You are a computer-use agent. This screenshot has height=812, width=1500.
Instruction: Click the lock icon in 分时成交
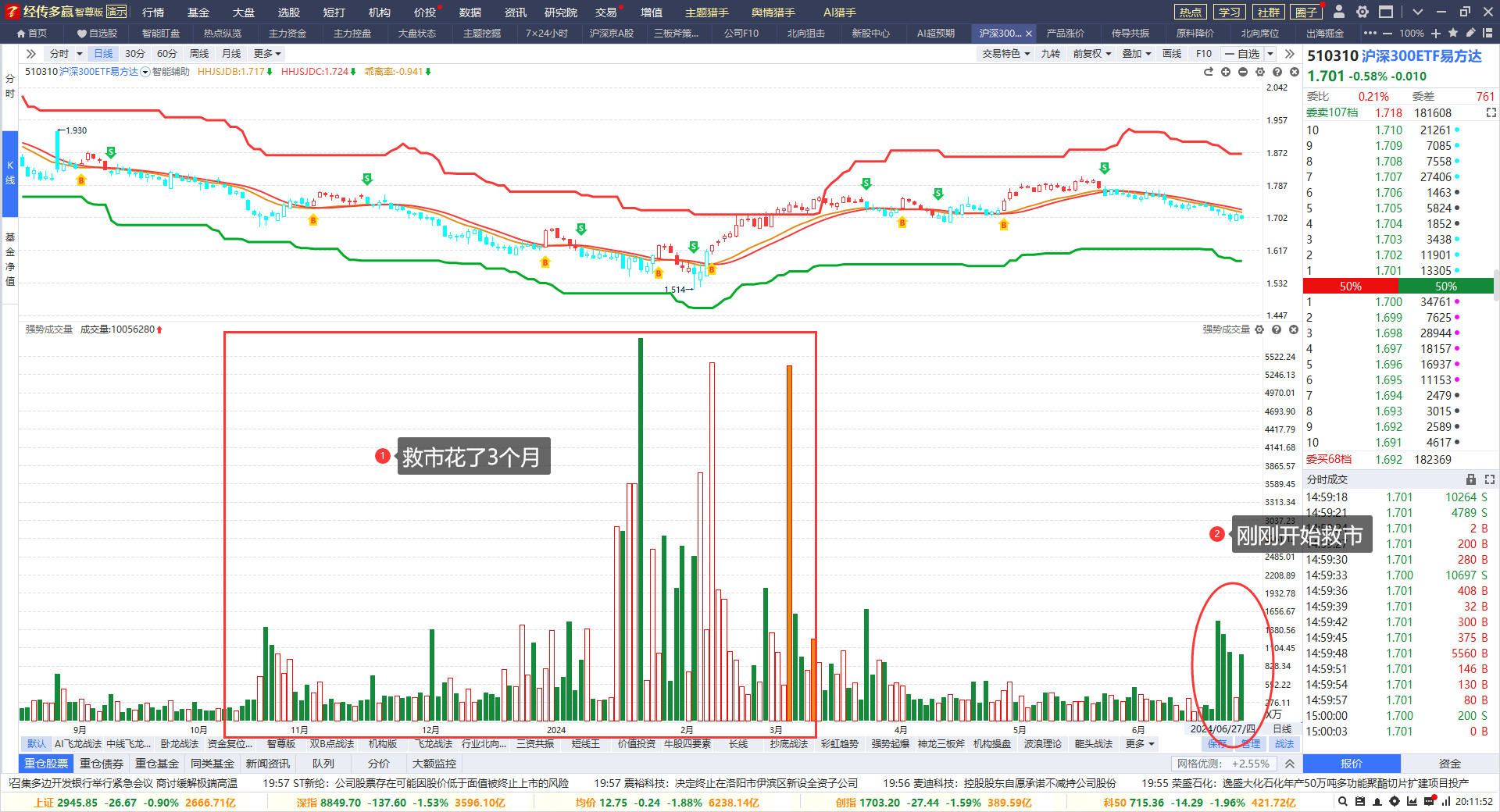pos(1471,479)
